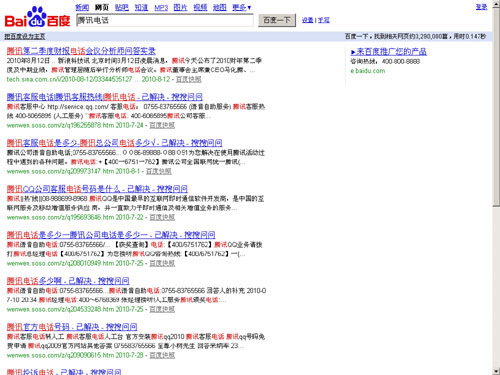
Task: Switch to the 知道 tab
Action: click(141, 7)
